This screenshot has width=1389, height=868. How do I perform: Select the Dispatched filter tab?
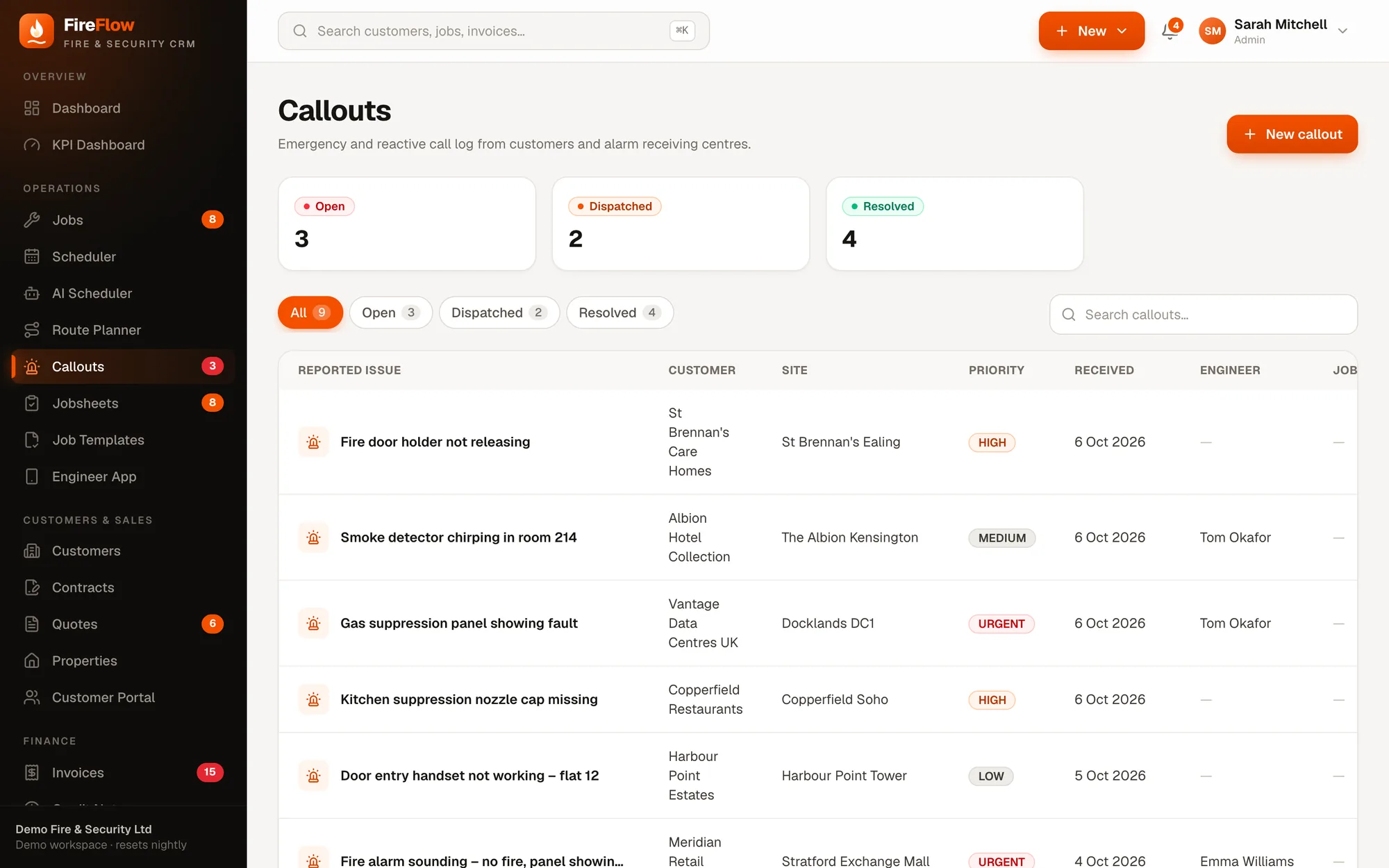pos(499,313)
